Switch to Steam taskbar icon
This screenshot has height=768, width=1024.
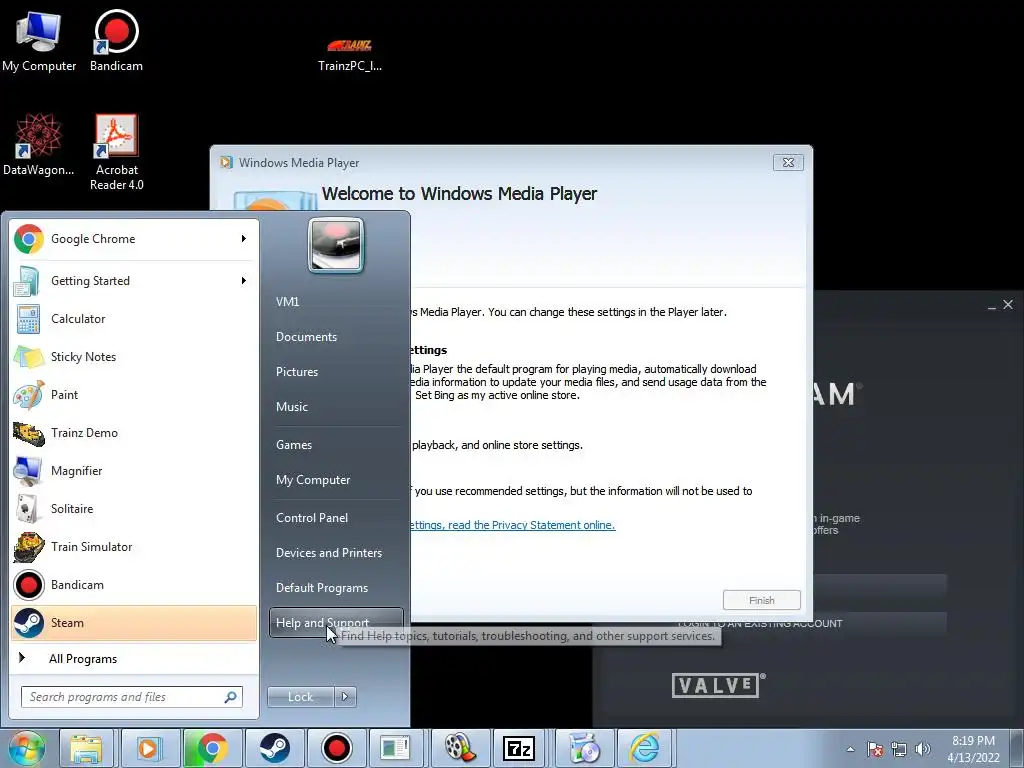(274, 748)
